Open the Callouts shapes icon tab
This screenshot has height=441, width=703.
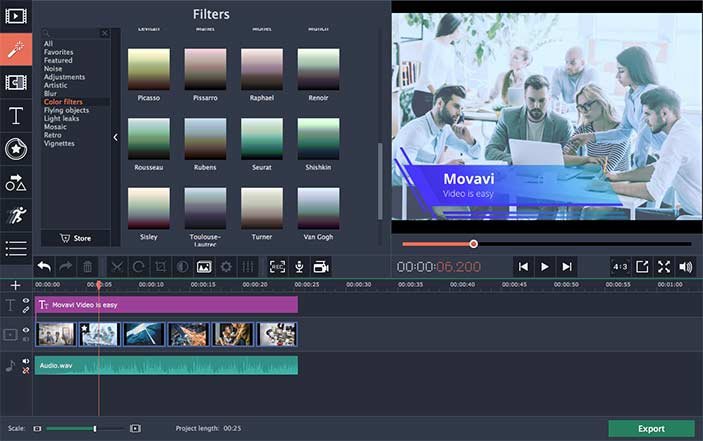(16, 182)
